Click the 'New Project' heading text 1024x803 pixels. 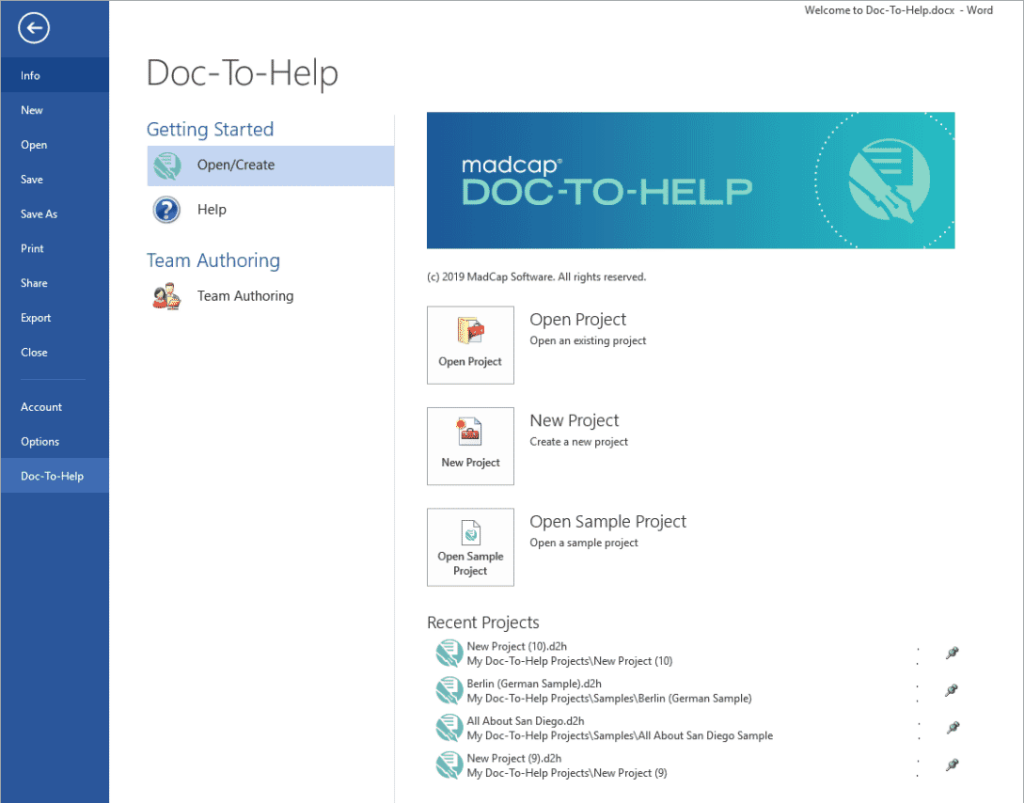click(x=574, y=421)
